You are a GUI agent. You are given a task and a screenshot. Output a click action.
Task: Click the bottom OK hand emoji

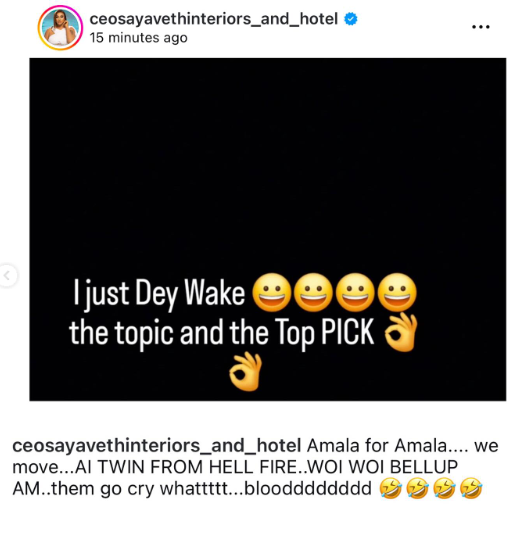246,372
